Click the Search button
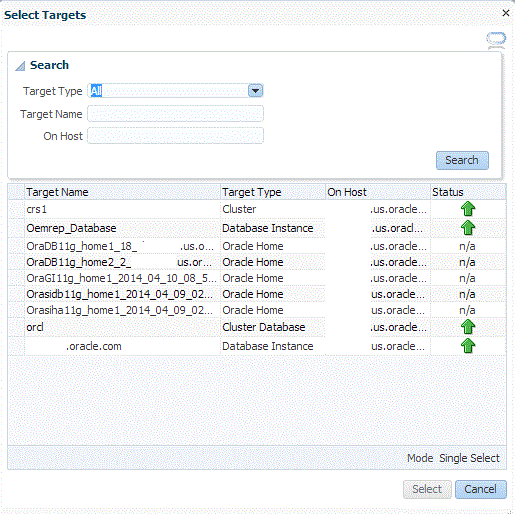 coord(462,160)
